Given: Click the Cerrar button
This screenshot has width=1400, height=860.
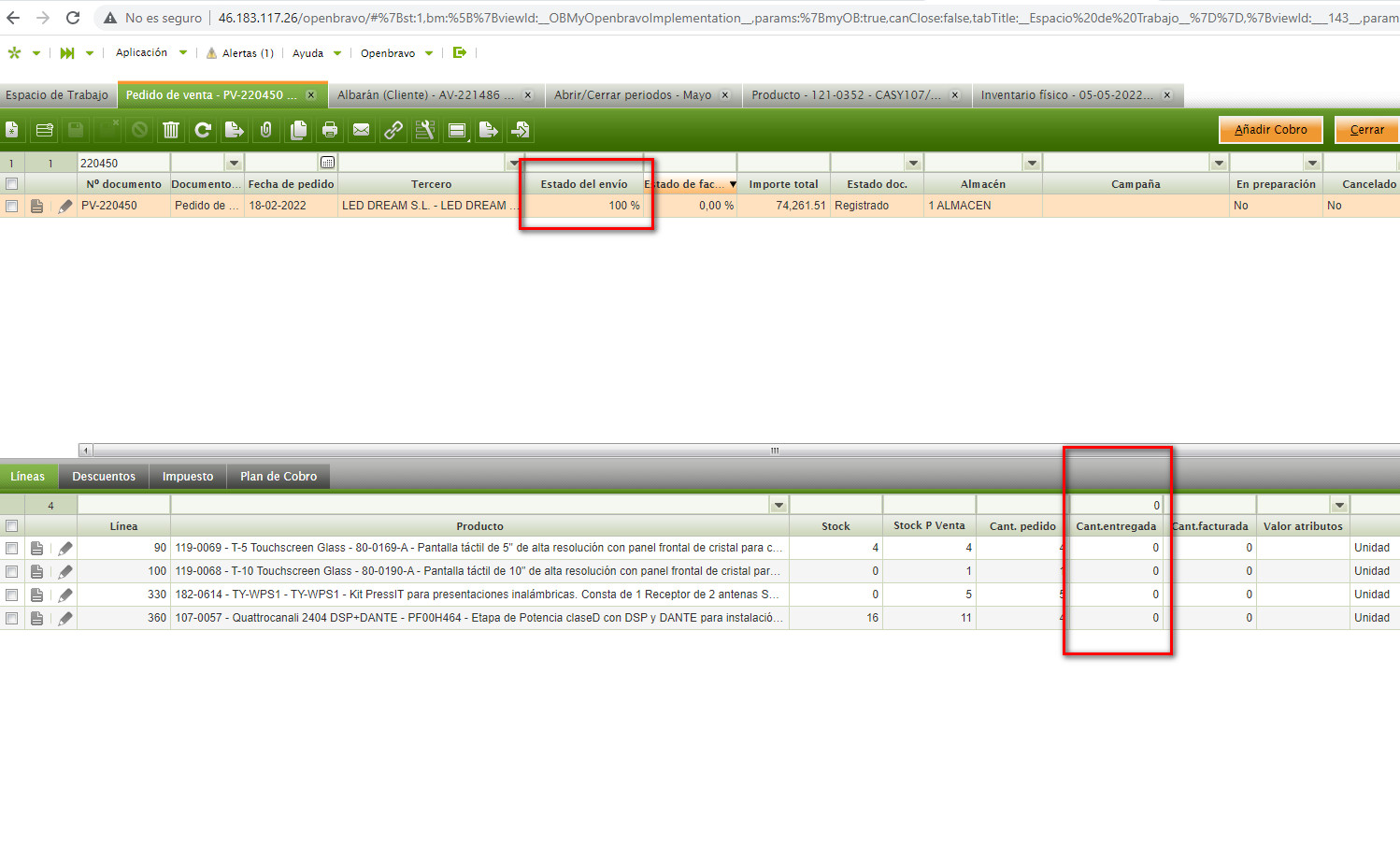Looking at the screenshot, I should 1366,130.
